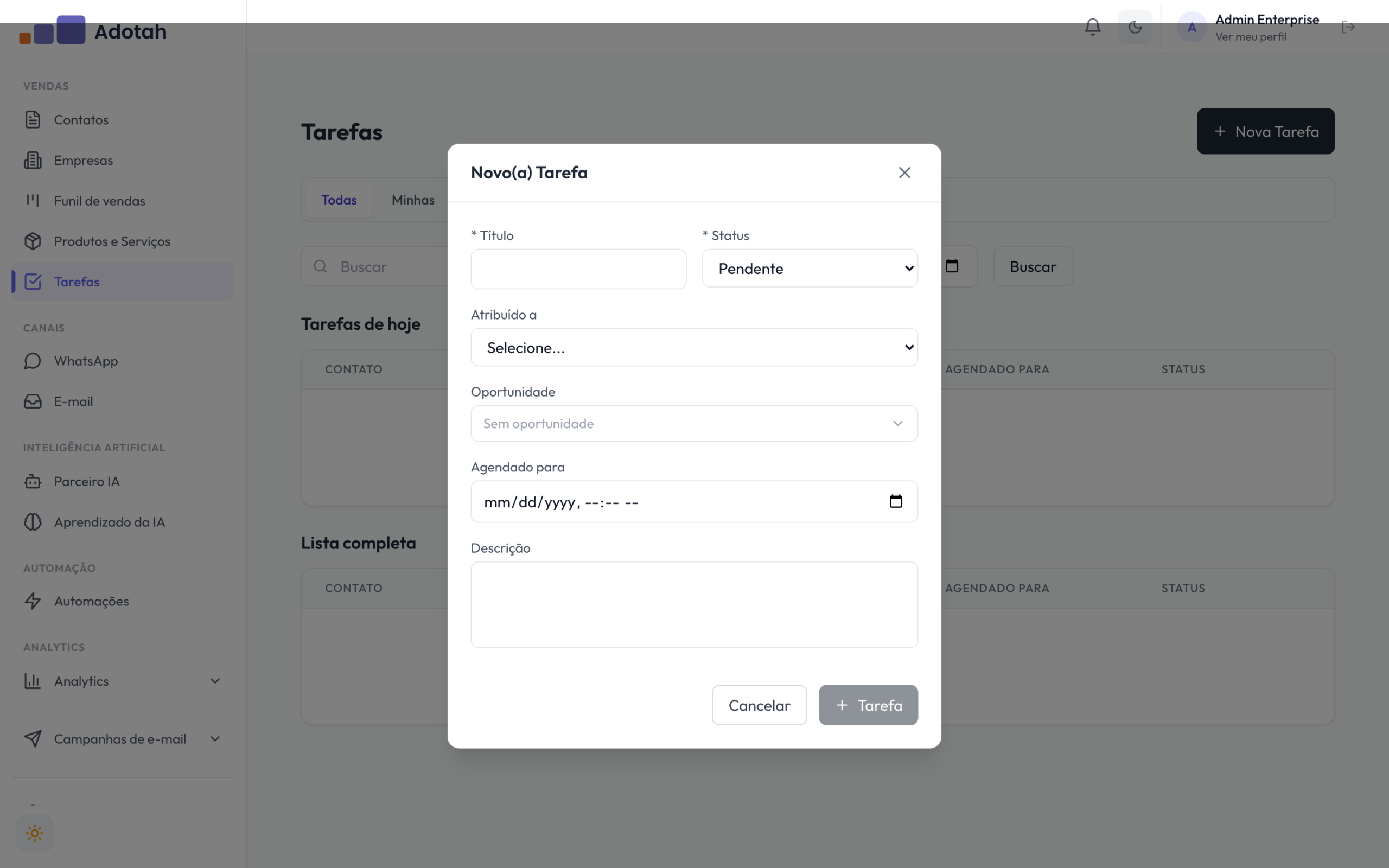1389x868 pixels.
Task: Open the notifications bell
Action: [x=1092, y=27]
